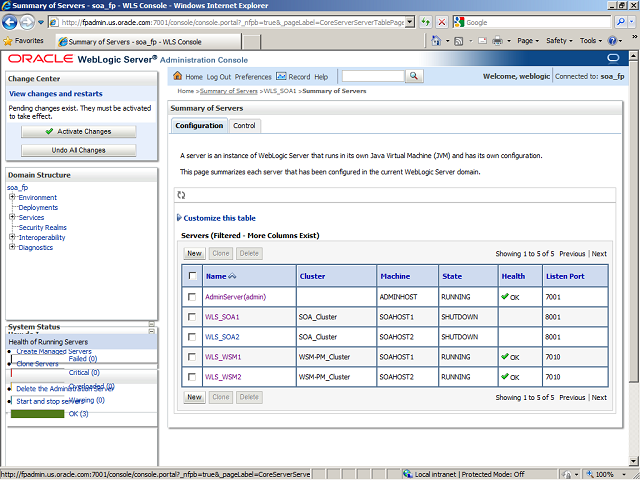Click the IE page refresh icon
Screen dimensions: 640x480
426,22
